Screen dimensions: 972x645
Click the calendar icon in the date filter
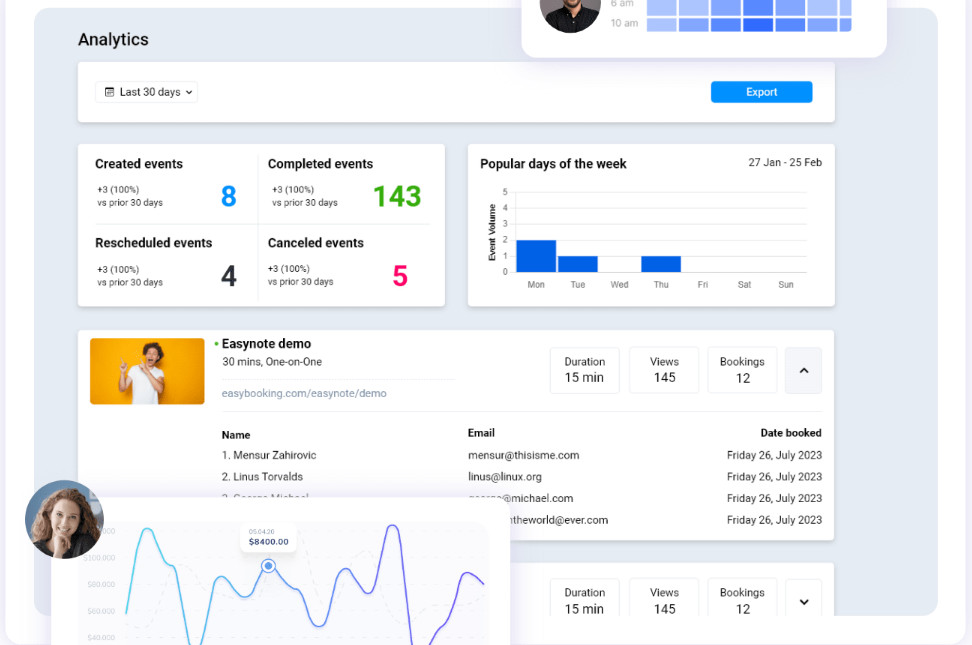pos(109,91)
